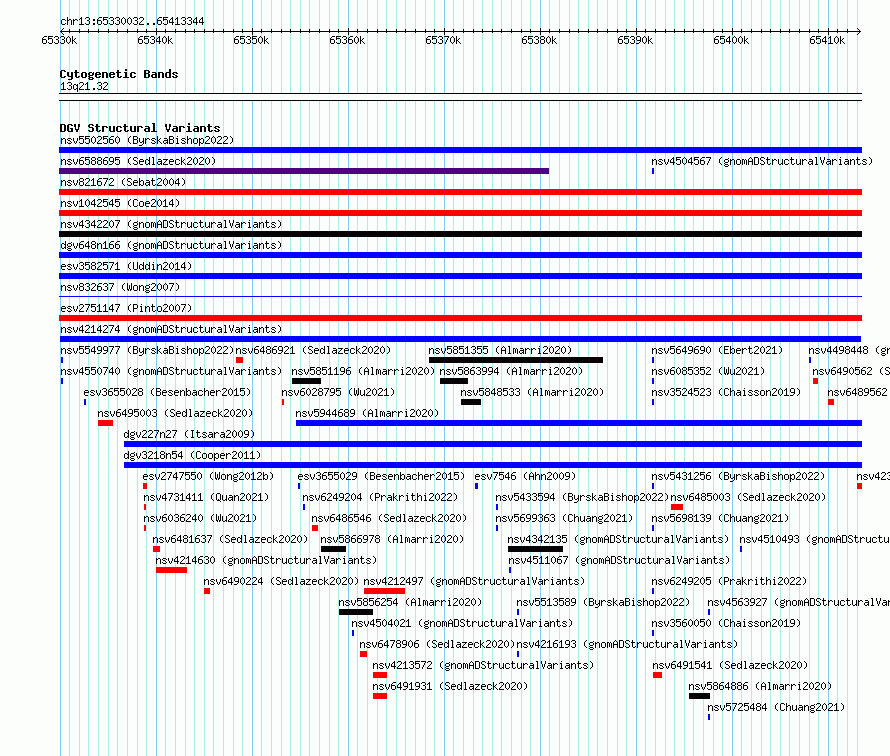Image resolution: width=890 pixels, height=756 pixels.
Task: Click the red nsv6485003 Sedlazeck2020 bar
Action: point(677,507)
